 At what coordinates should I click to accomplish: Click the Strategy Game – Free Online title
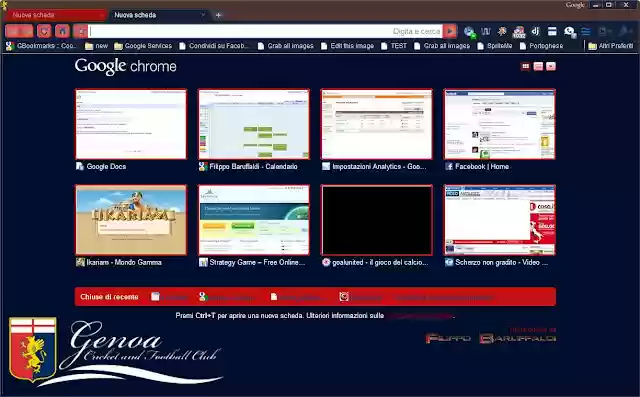(257, 262)
